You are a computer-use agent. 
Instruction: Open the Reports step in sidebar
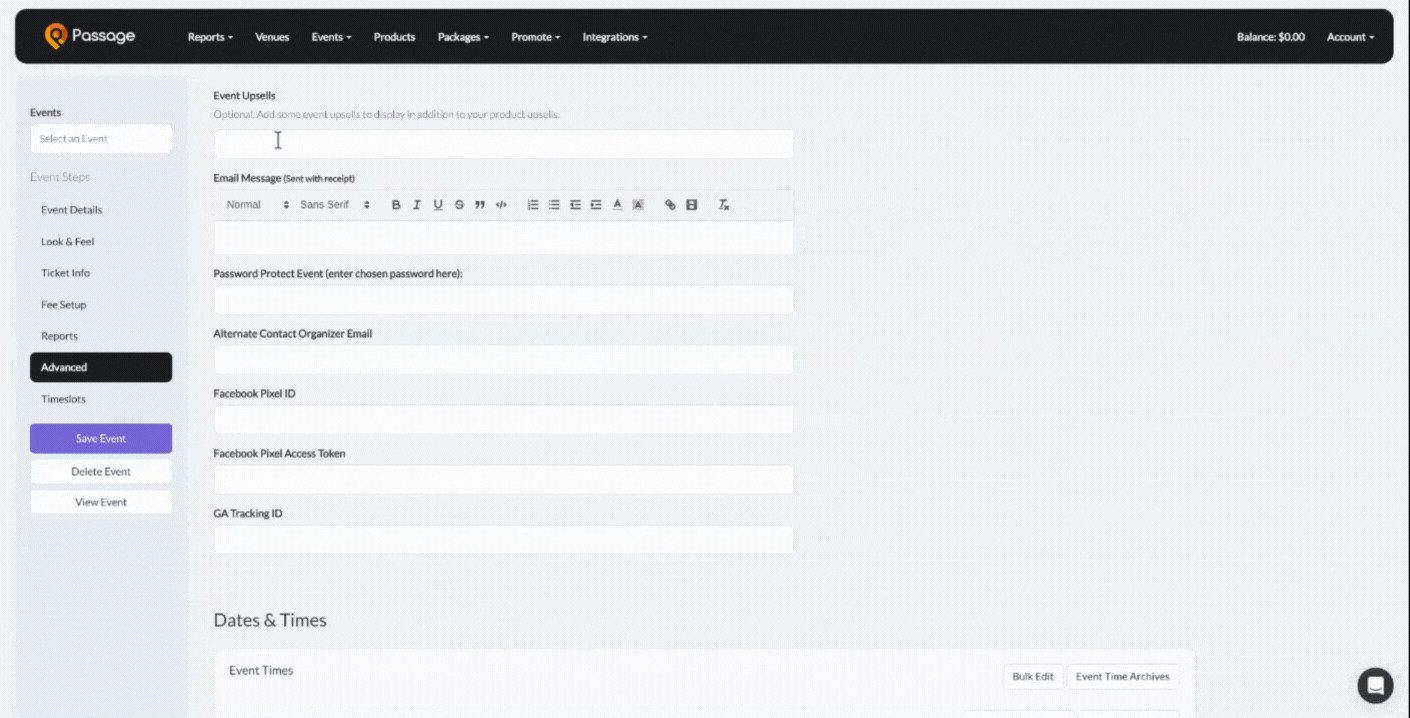pos(101,336)
